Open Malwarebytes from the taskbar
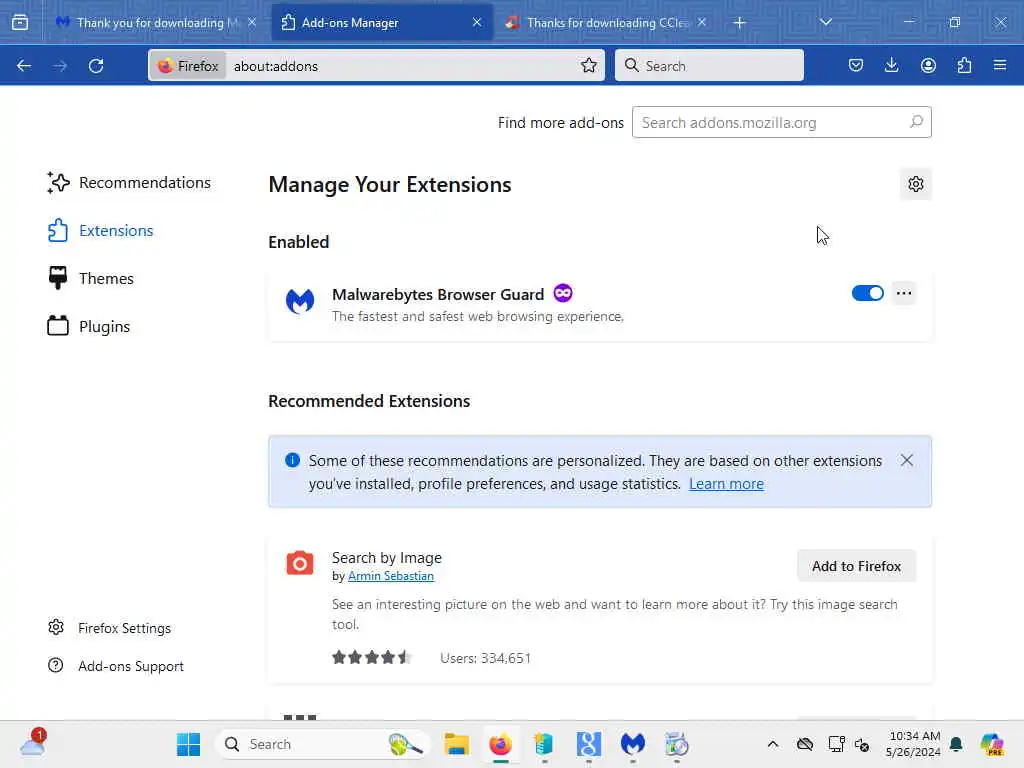 (632, 744)
